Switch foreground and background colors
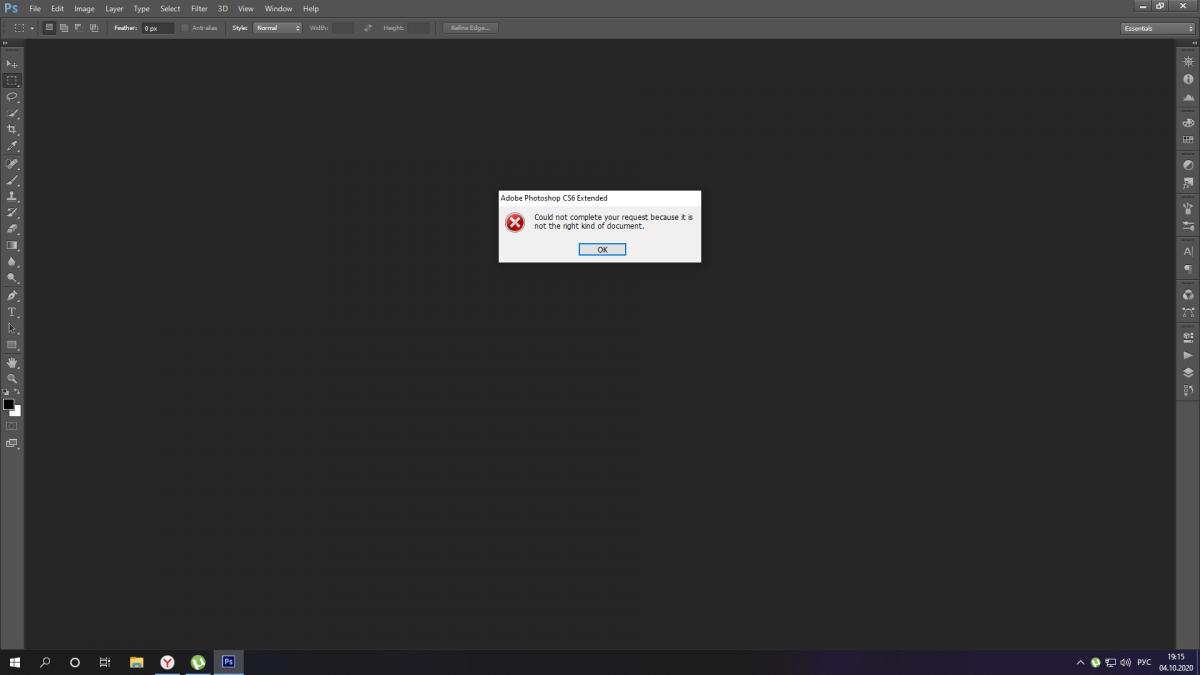This screenshot has width=1200, height=675. [x=17, y=392]
